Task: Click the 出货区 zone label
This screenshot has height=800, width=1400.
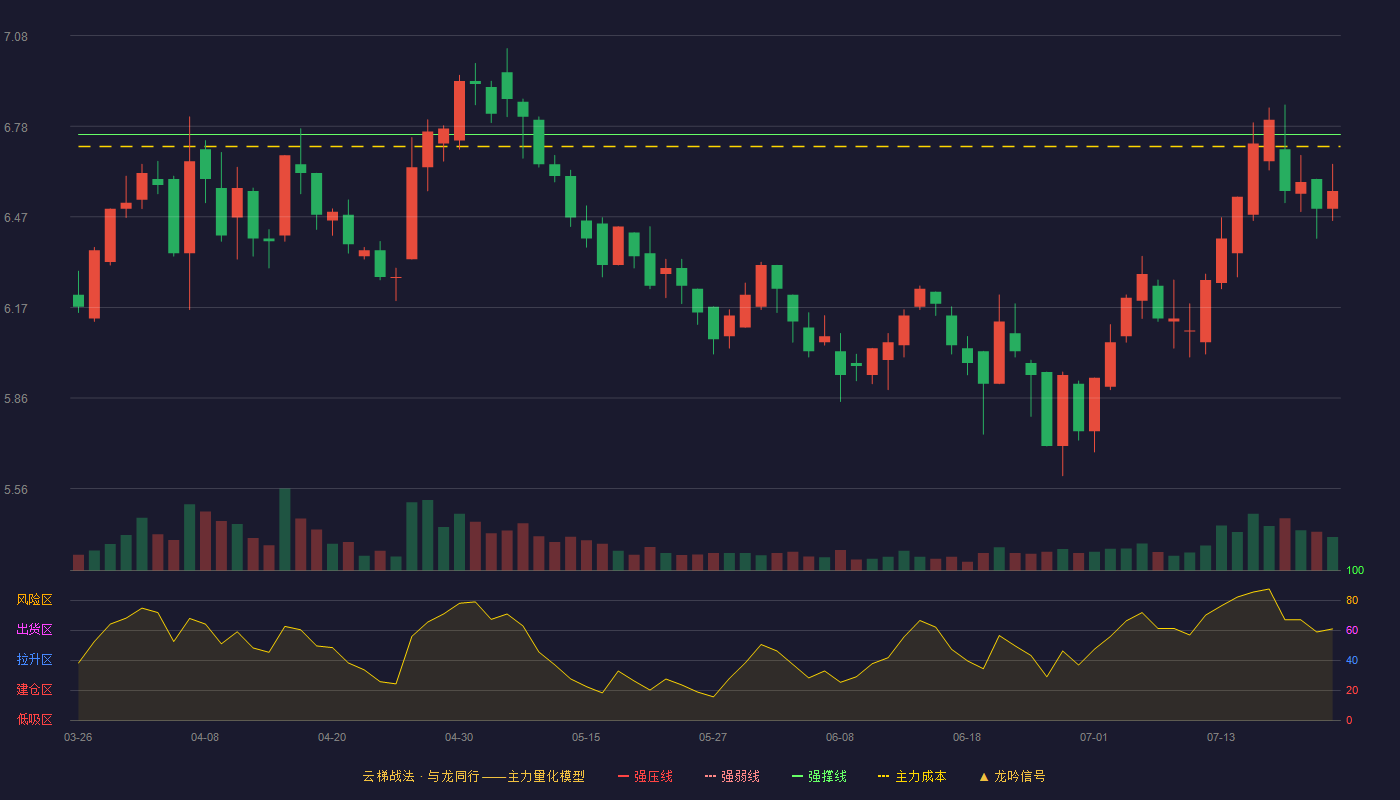Action: (x=35, y=630)
